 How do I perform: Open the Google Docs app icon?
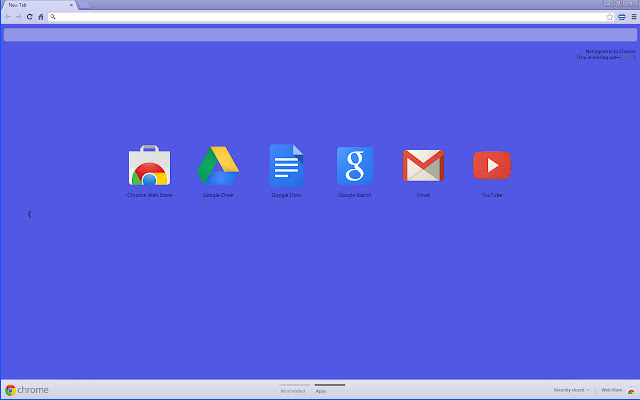(x=286, y=165)
